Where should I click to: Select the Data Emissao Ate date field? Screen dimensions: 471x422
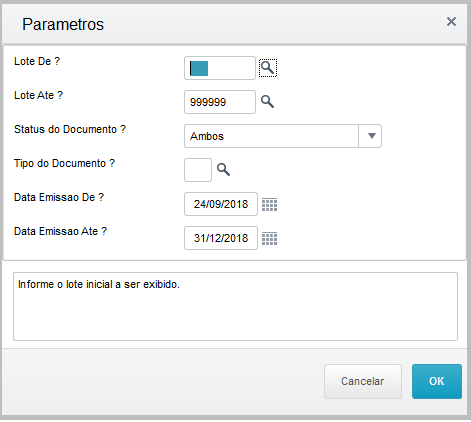(x=221, y=238)
